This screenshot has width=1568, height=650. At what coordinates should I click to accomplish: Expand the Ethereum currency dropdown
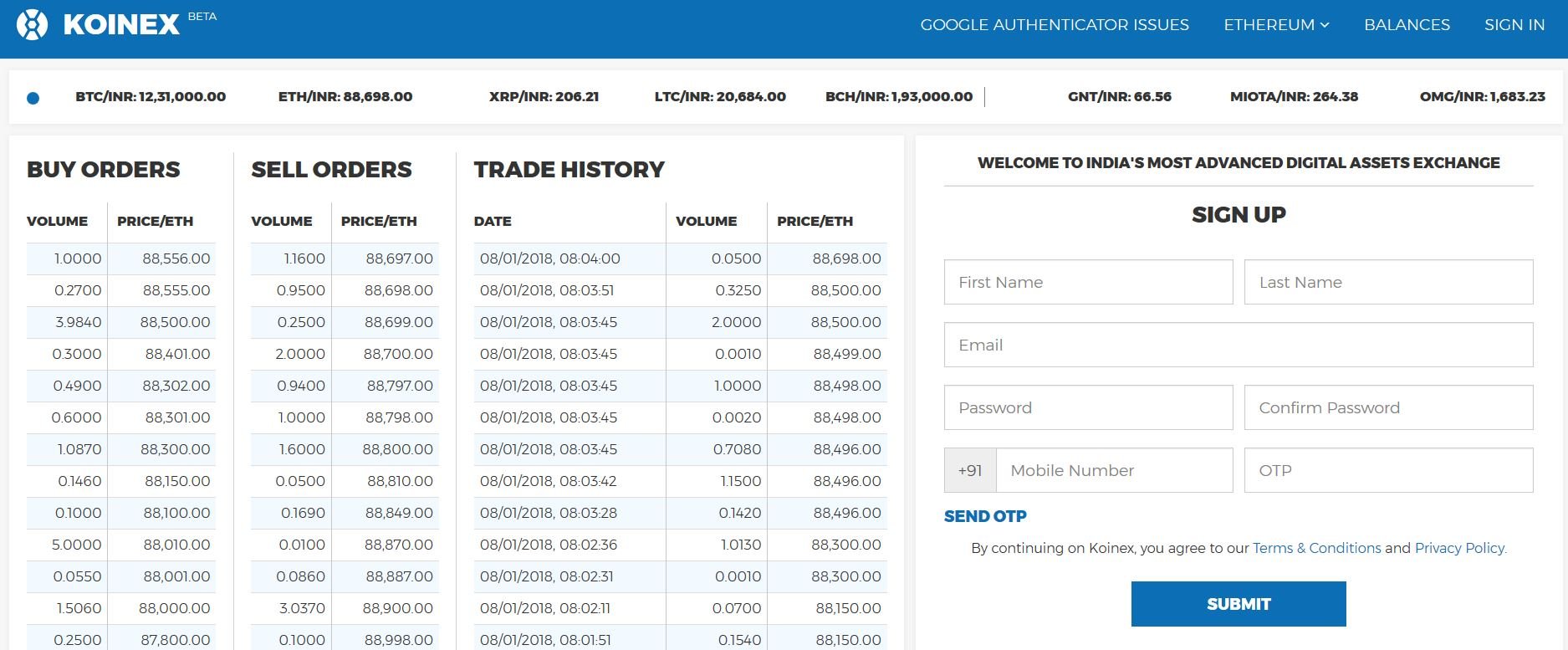coord(1276,25)
